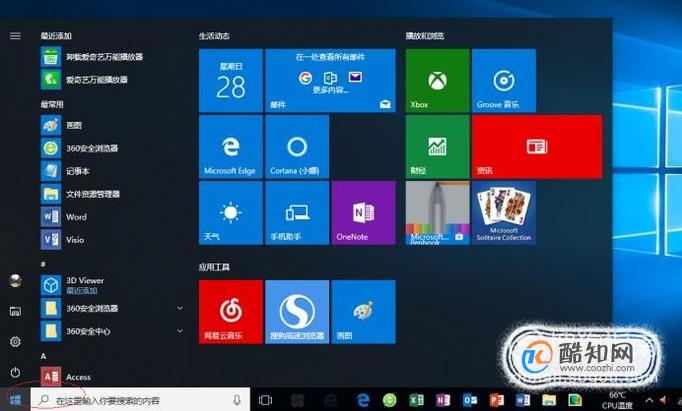
Task: Click the Windows Start button
Action: click(15, 400)
